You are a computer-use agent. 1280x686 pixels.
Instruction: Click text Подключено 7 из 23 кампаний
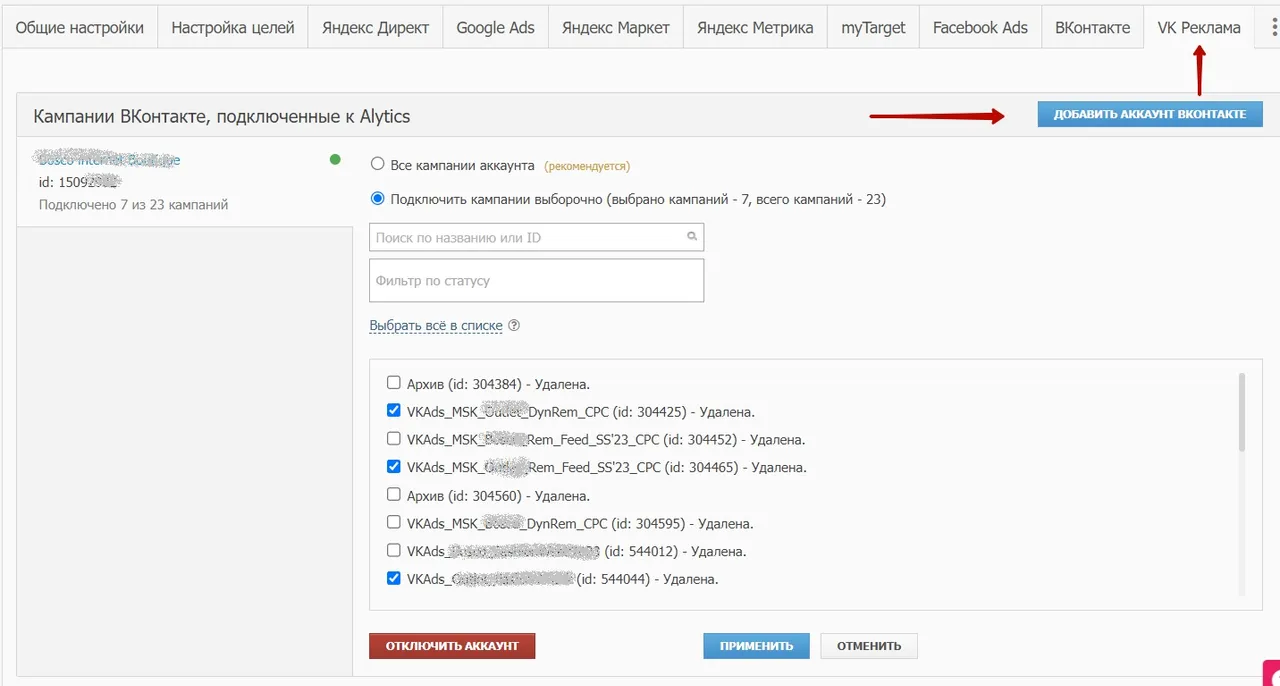133,204
